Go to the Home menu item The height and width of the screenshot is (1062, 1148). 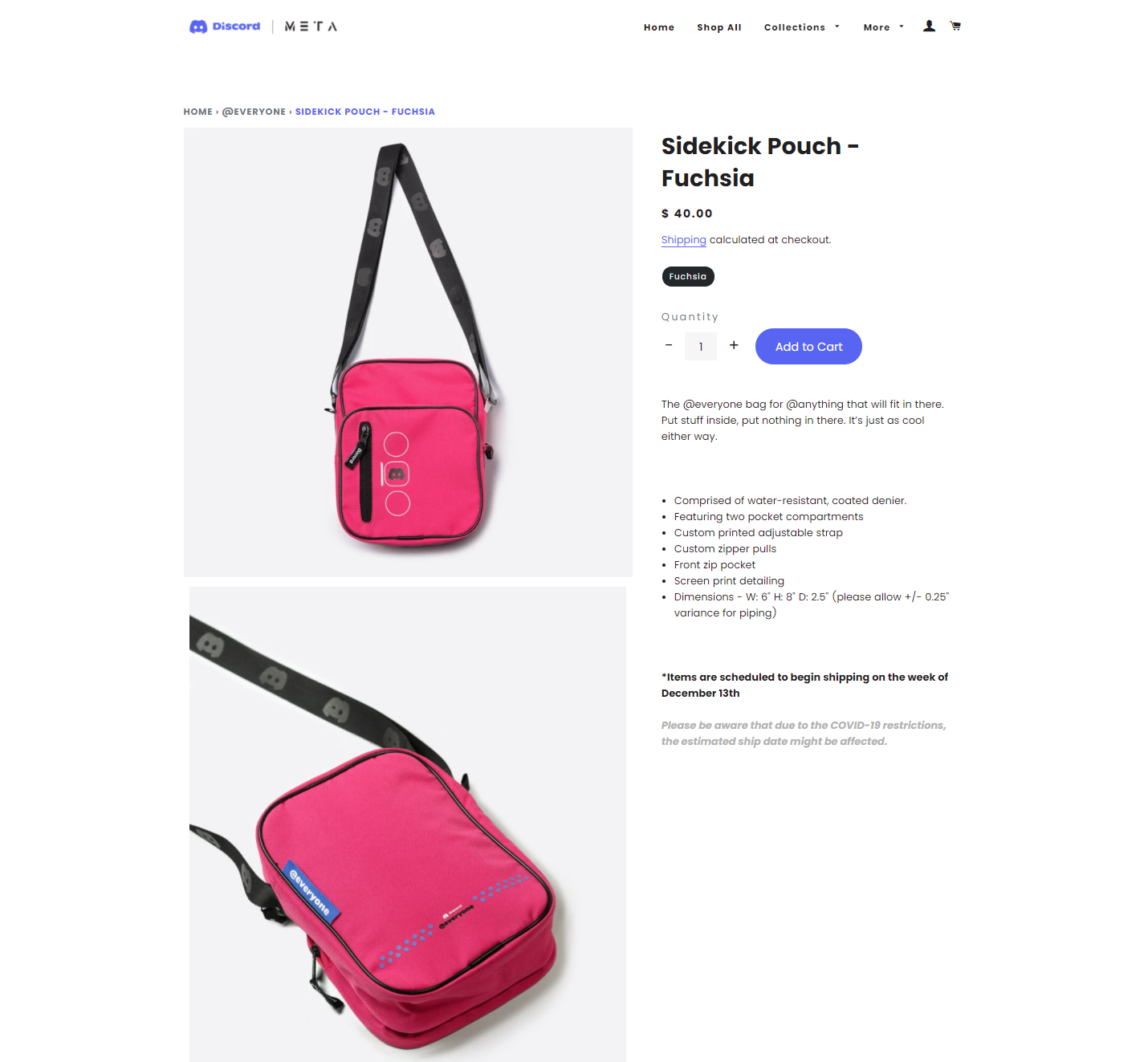[x=659, y=27]
